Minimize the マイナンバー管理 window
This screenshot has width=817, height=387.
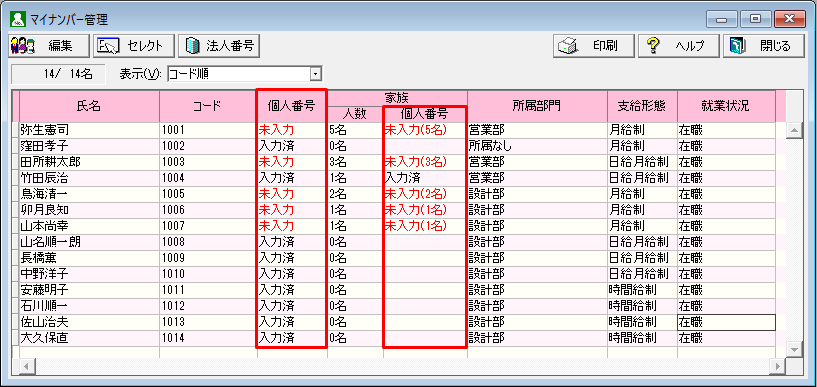[x=722, y=20]
